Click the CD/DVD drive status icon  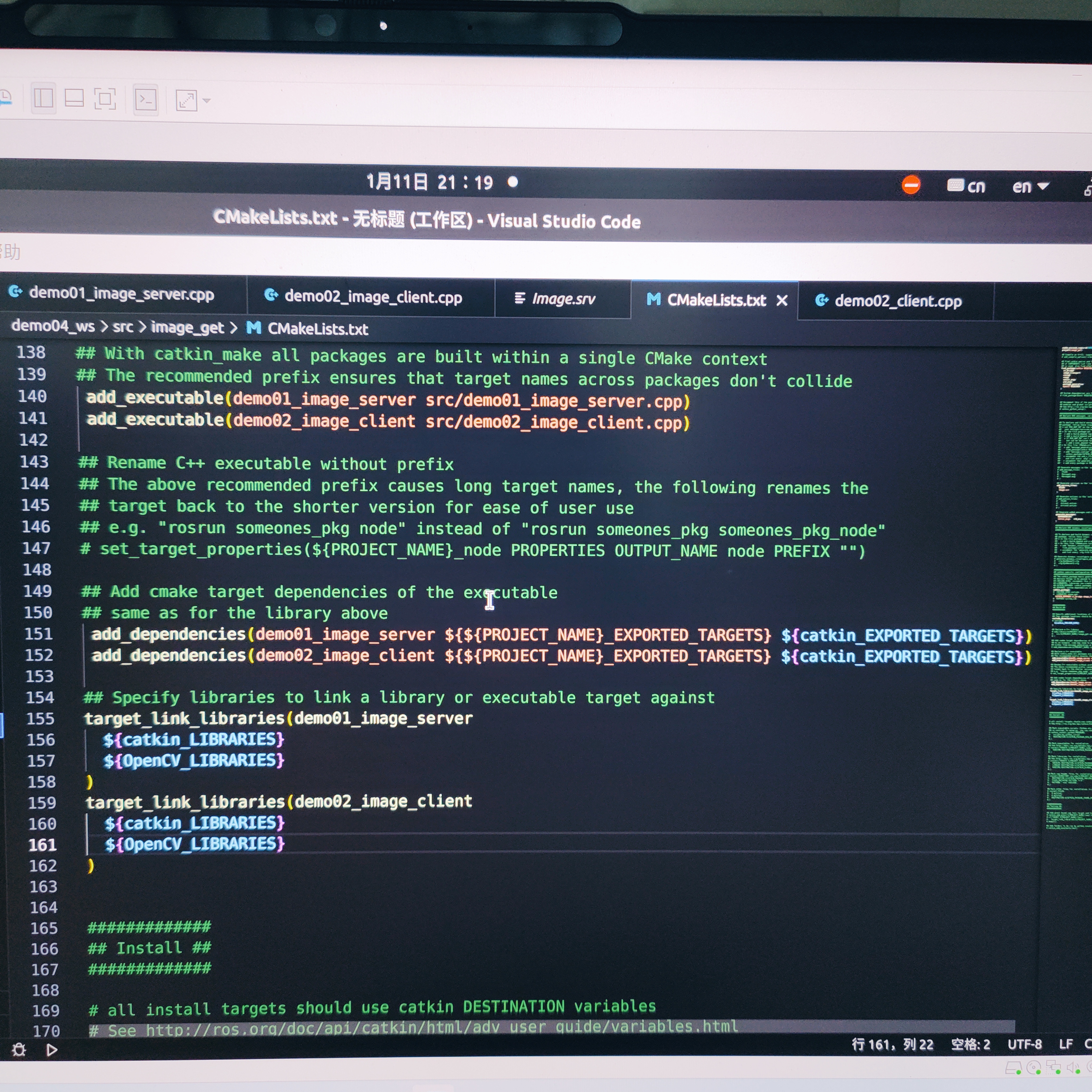pos(1033,1067)
